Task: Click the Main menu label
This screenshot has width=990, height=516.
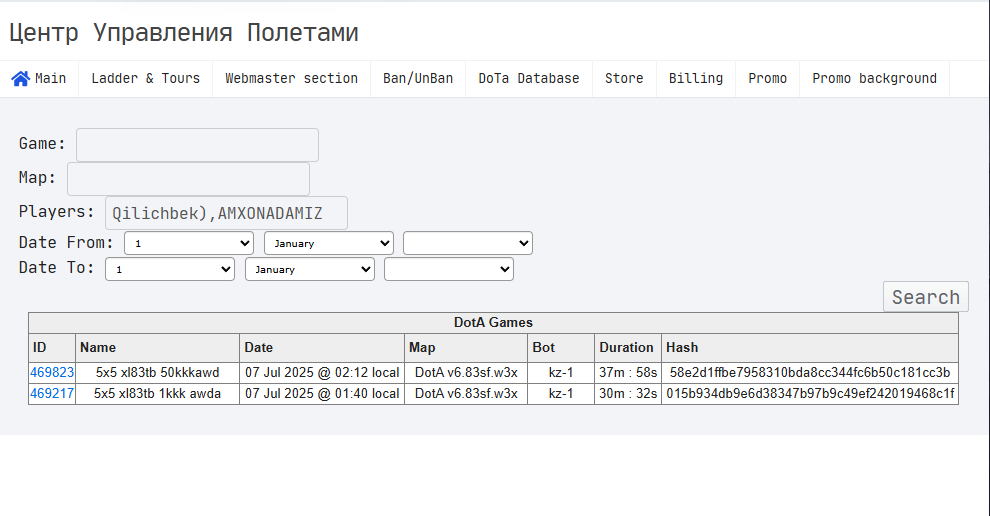Action: [51, 78]
